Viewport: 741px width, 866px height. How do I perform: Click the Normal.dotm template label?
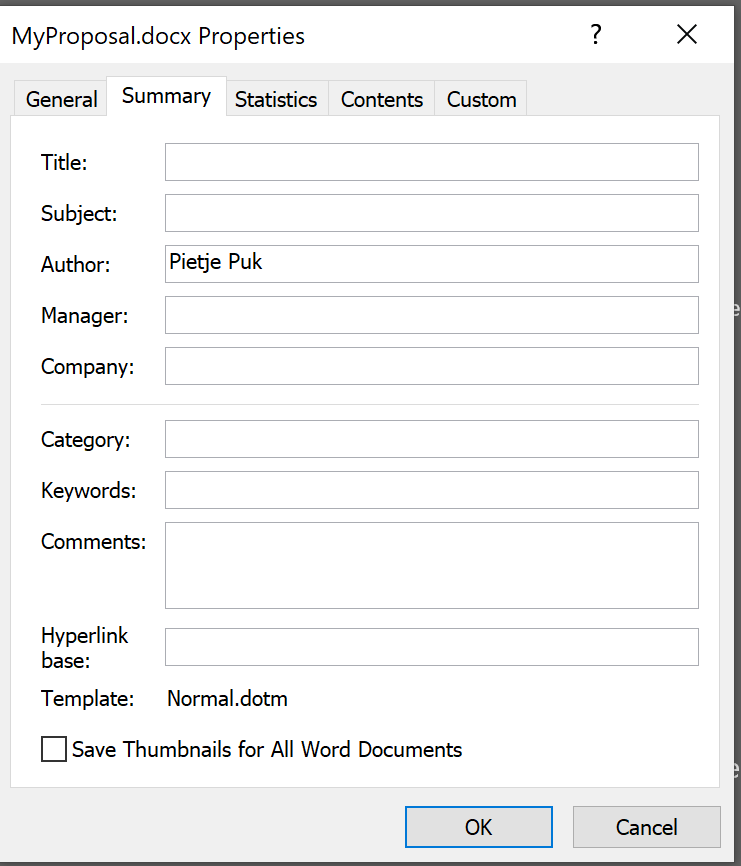(227, 698)
